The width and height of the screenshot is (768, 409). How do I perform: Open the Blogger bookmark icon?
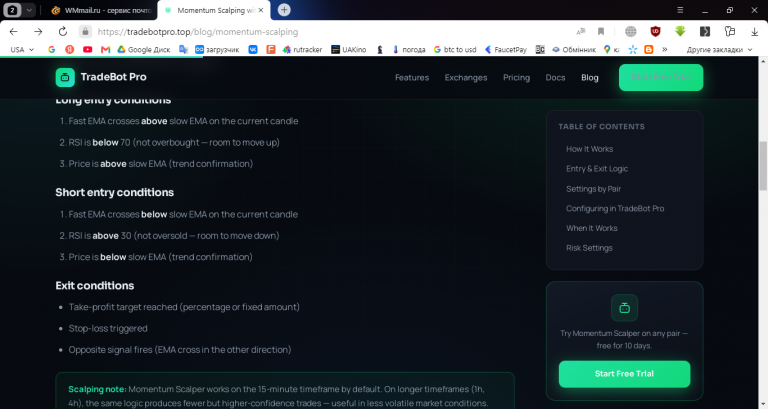pyautogui.click(x=649, y=49)
